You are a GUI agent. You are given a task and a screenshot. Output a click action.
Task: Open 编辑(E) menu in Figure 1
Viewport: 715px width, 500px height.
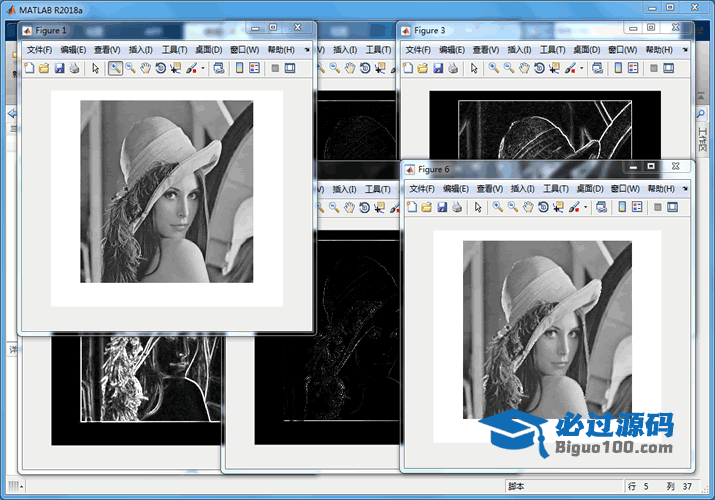click(73, 50)
